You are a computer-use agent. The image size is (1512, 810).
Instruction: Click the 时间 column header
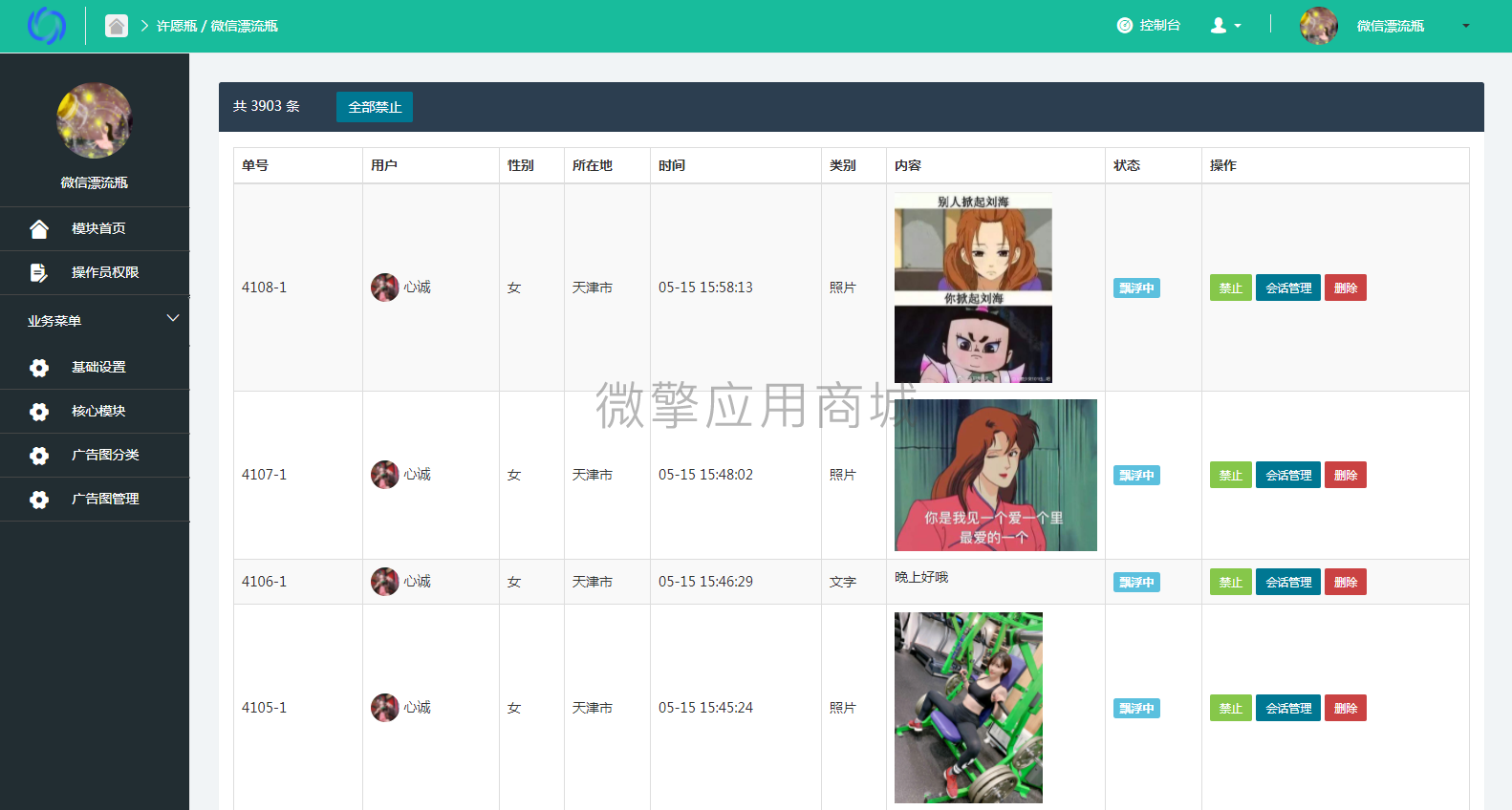click(672, 165)
